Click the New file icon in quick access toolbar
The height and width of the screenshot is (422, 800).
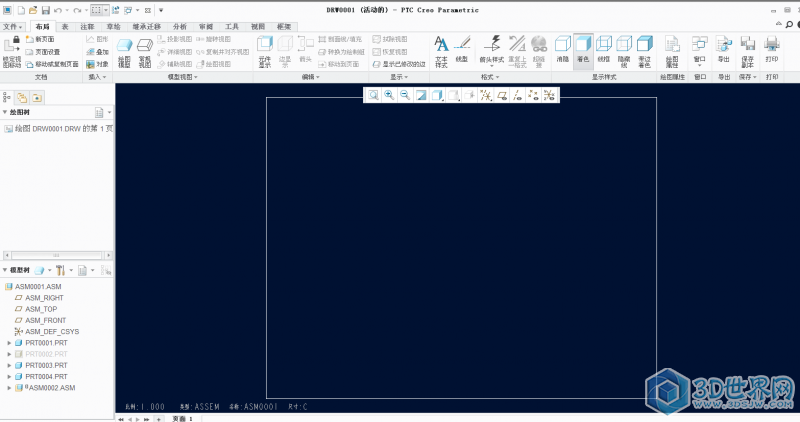point(21,10)
